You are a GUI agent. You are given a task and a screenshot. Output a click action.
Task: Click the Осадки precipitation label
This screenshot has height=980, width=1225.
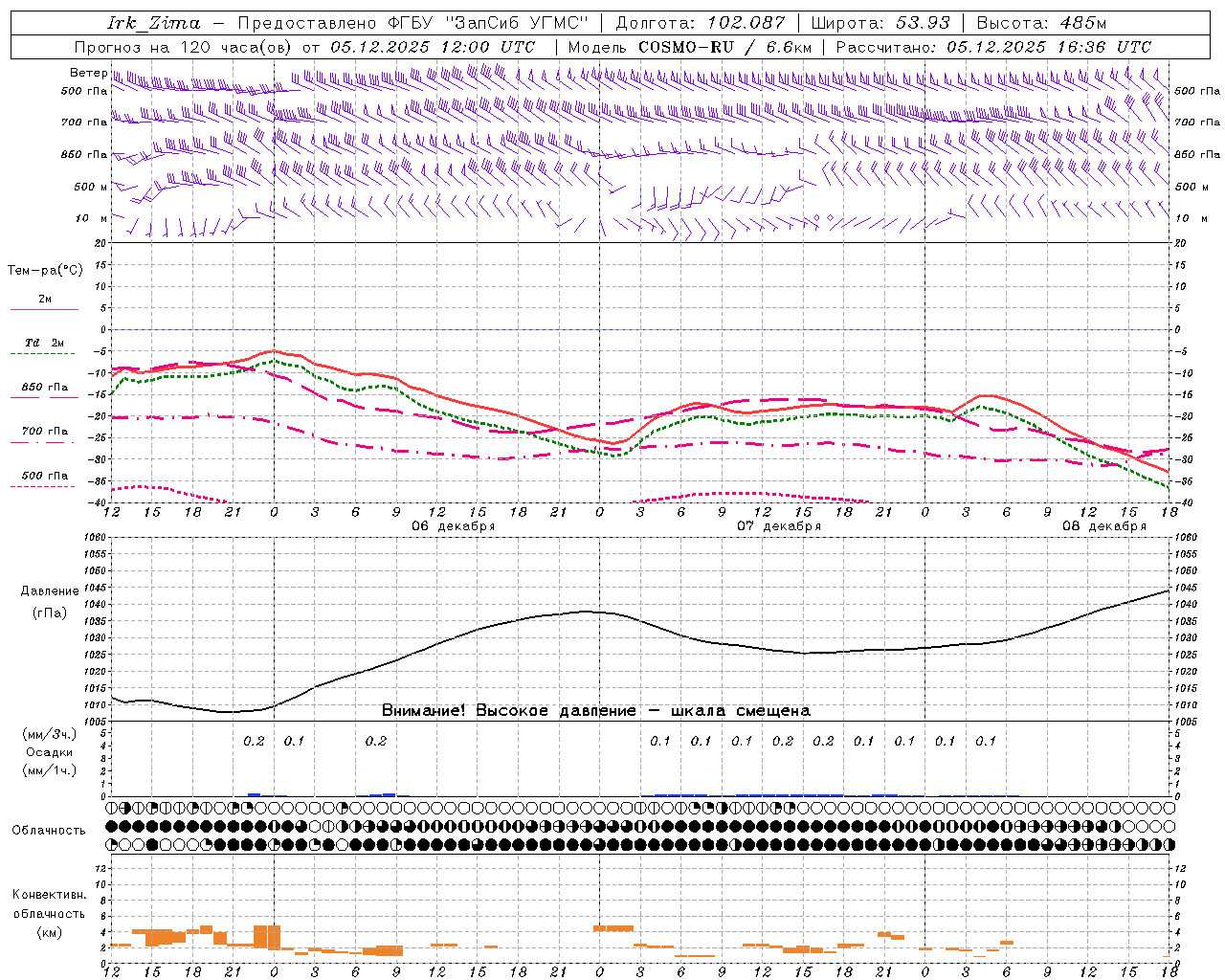49,752
